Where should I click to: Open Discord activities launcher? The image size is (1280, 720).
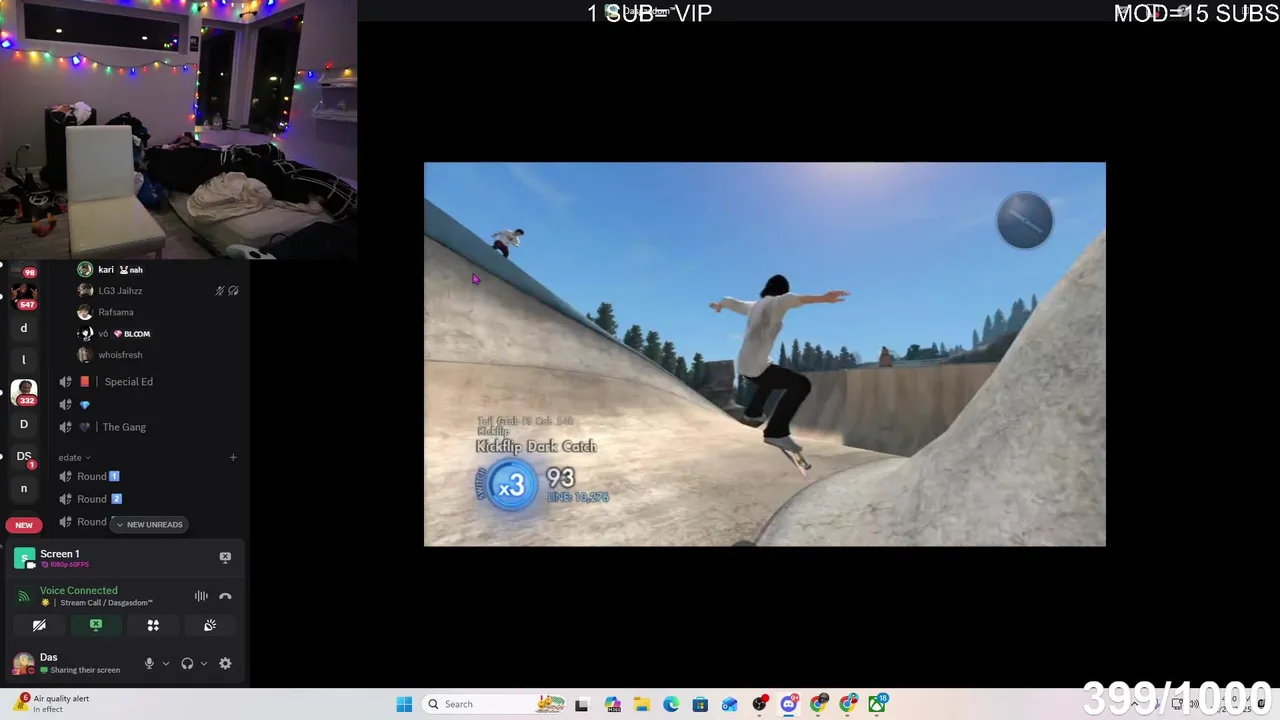(x=153, y=625)
